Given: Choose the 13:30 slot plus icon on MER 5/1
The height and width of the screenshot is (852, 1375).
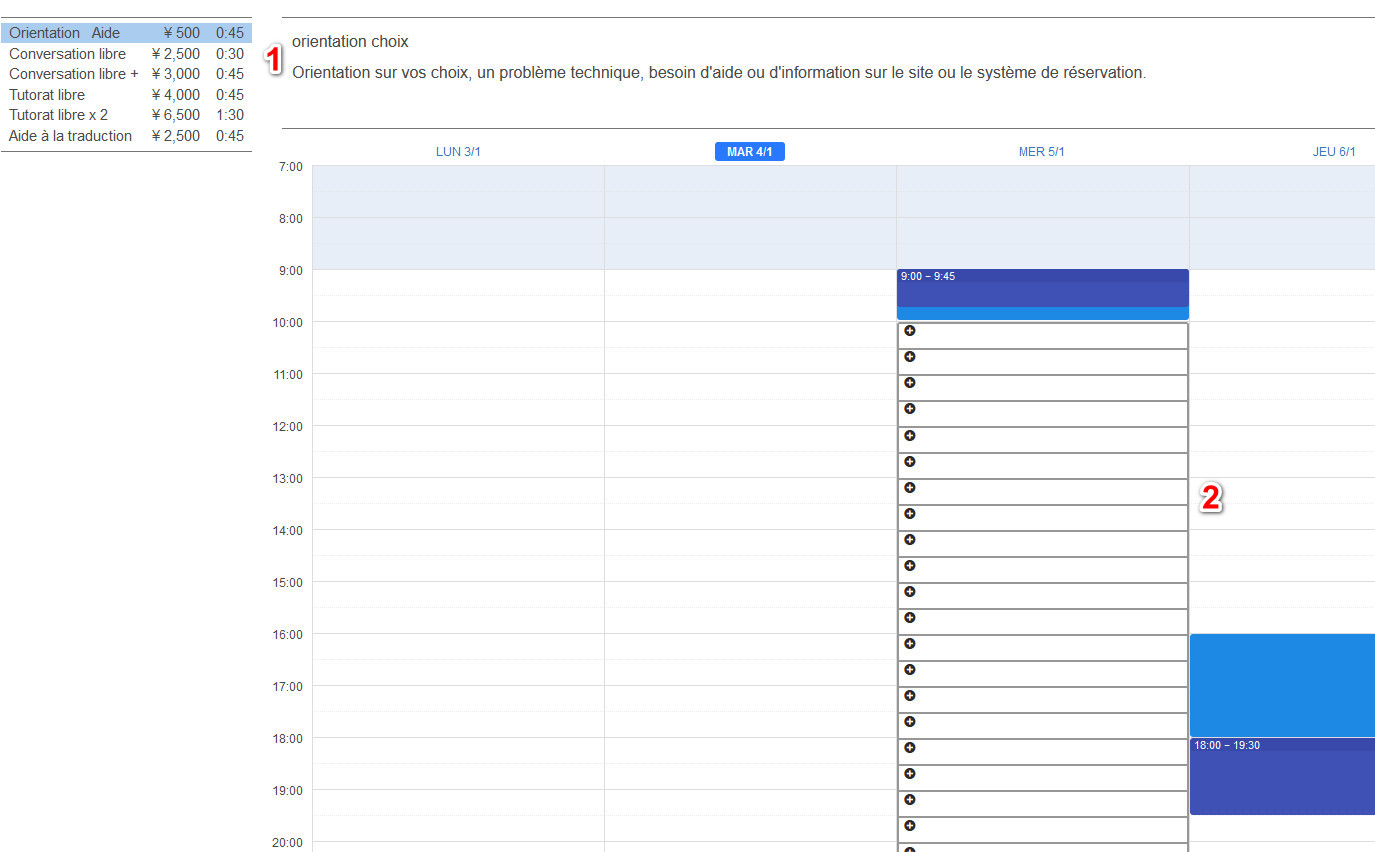Looking at the screenshot, I should tap(910, 514).
